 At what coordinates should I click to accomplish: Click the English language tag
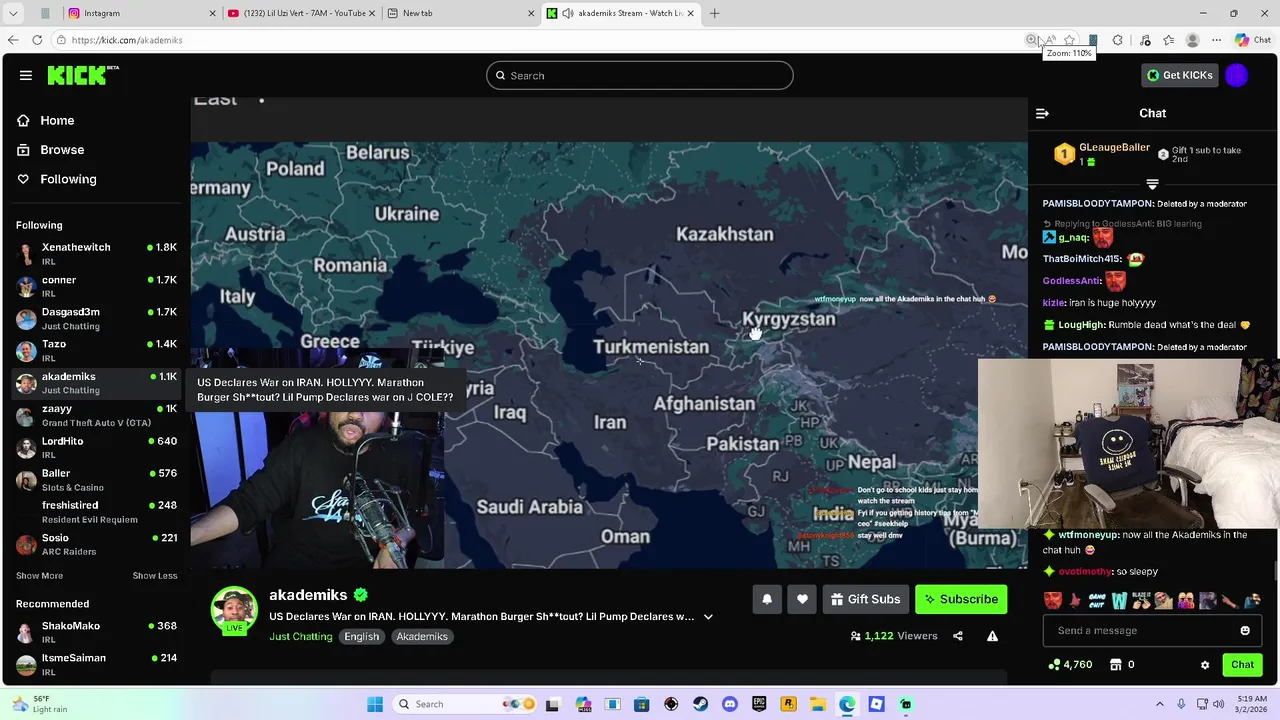click(362, 636)
